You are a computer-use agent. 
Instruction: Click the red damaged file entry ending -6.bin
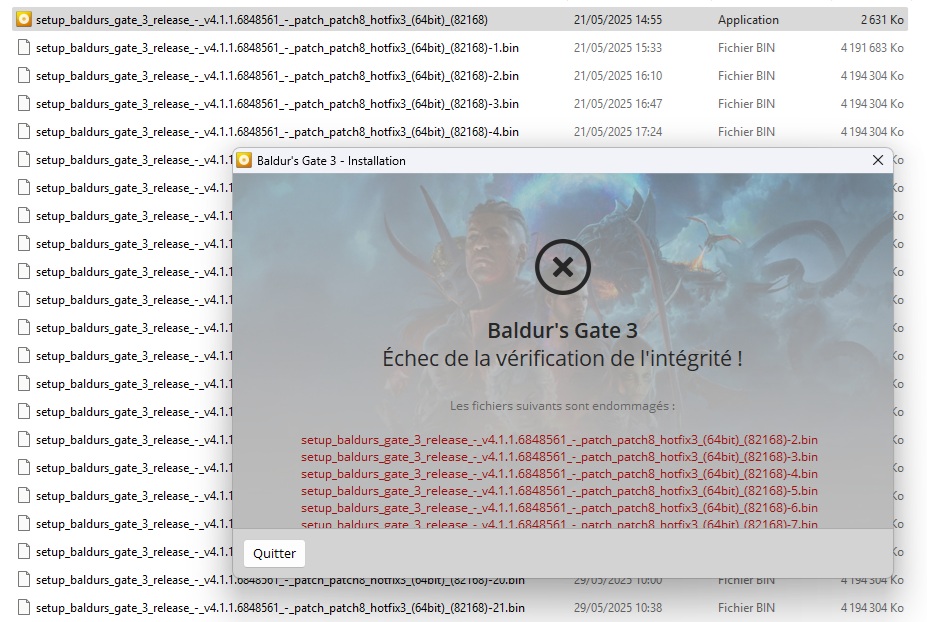559,508
